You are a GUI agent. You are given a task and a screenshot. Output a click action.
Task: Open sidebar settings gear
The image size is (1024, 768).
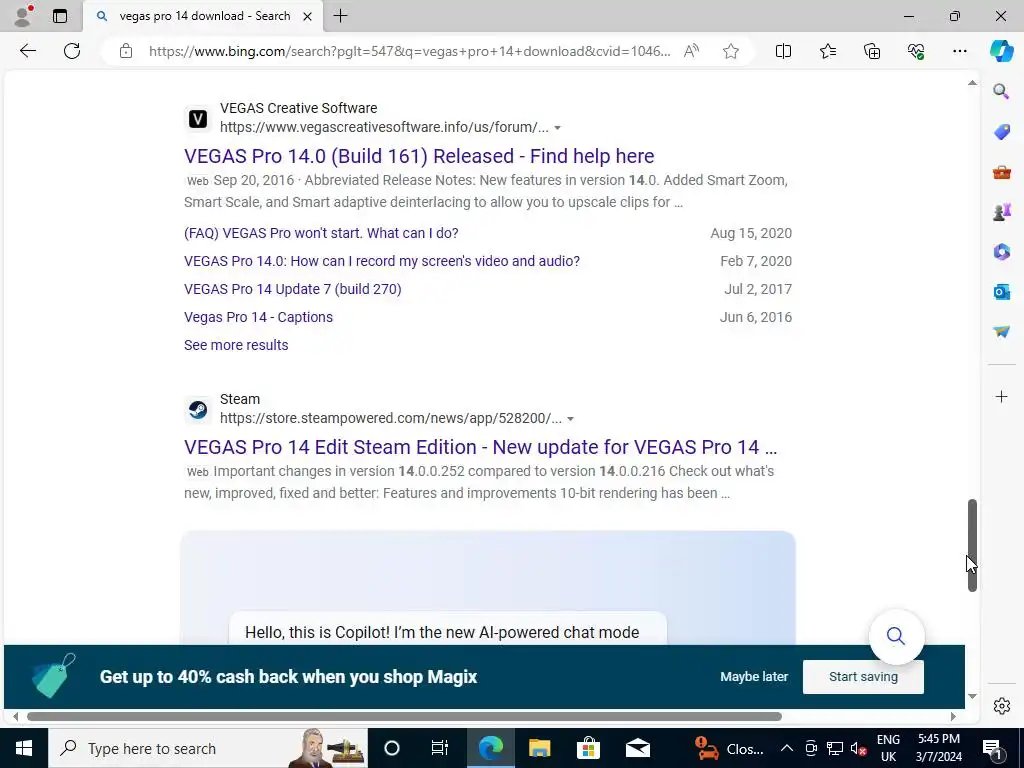point(1001,705)
